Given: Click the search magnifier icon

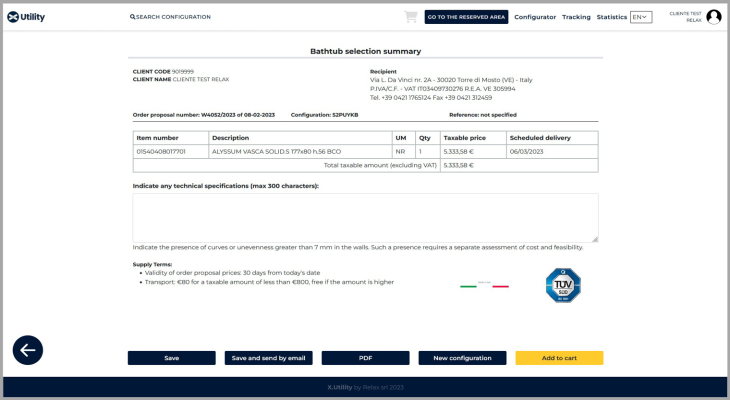Looking at the screenshot, I should 132,17.
